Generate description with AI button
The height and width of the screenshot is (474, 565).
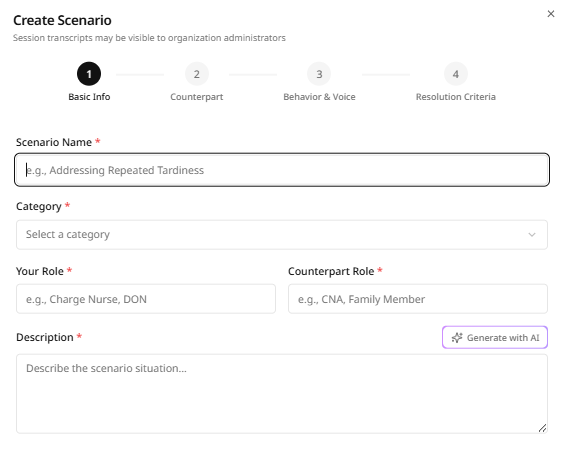coord(495,337)
